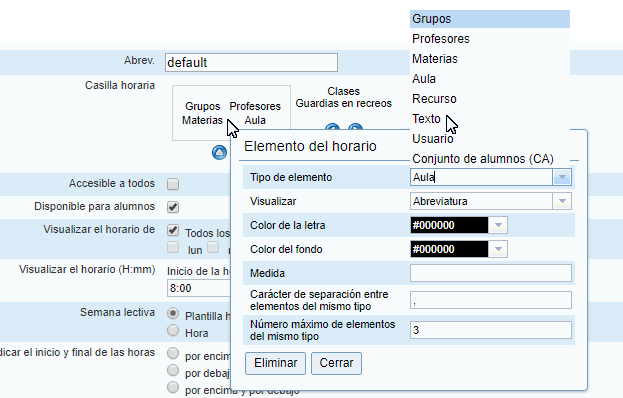Click the Guardias en recreos text
This screenshot has height=398, width=623.
coord(344,103)
